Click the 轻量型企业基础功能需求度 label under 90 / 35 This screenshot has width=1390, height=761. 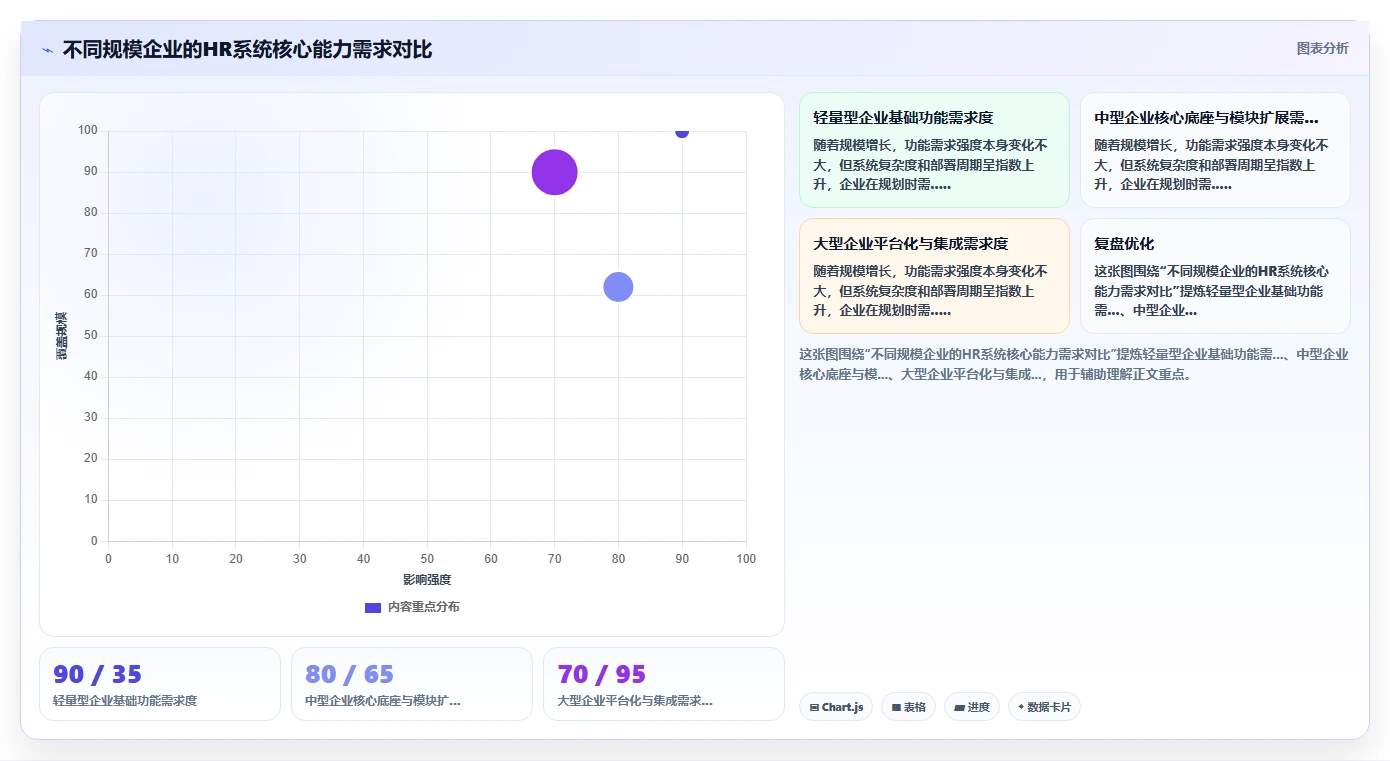(125, 701)
